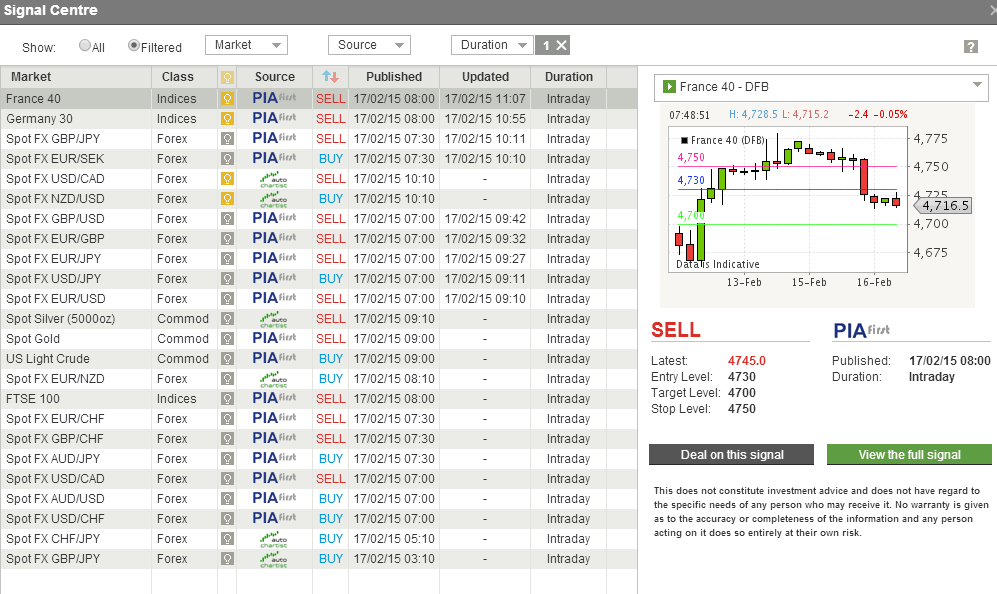The width and height of the screenshot is (997, 594).
Task: Click the Target Level value 4700
Action: click(x=741, y=393)
